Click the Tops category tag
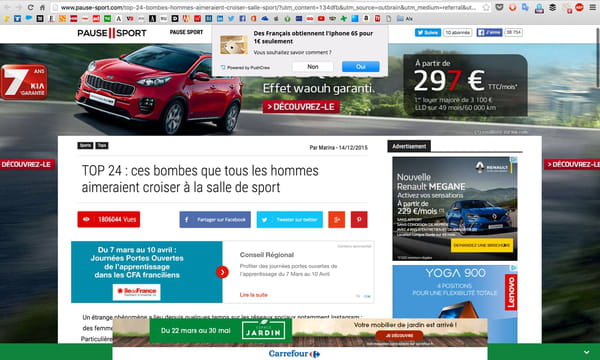600x360 pixels. click(102, 145)
